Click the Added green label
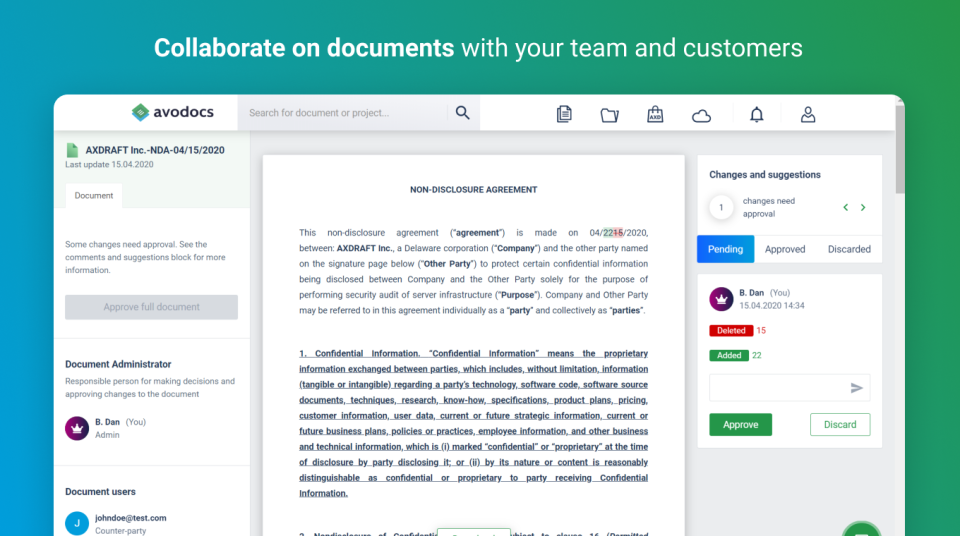This screenshot has width=960, height=536. click(729, 355)
